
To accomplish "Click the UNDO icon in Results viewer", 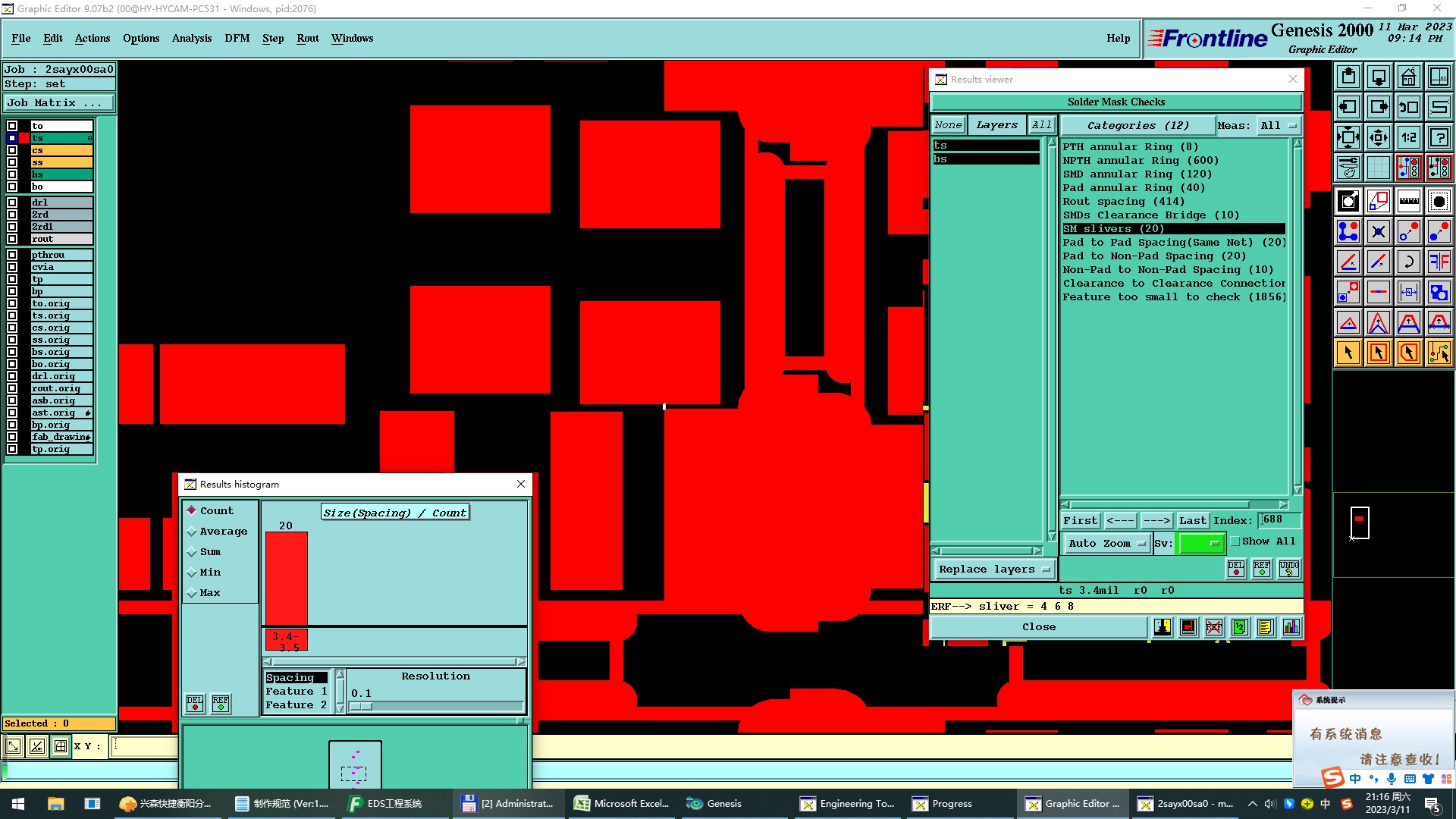I will [1288, 569].
